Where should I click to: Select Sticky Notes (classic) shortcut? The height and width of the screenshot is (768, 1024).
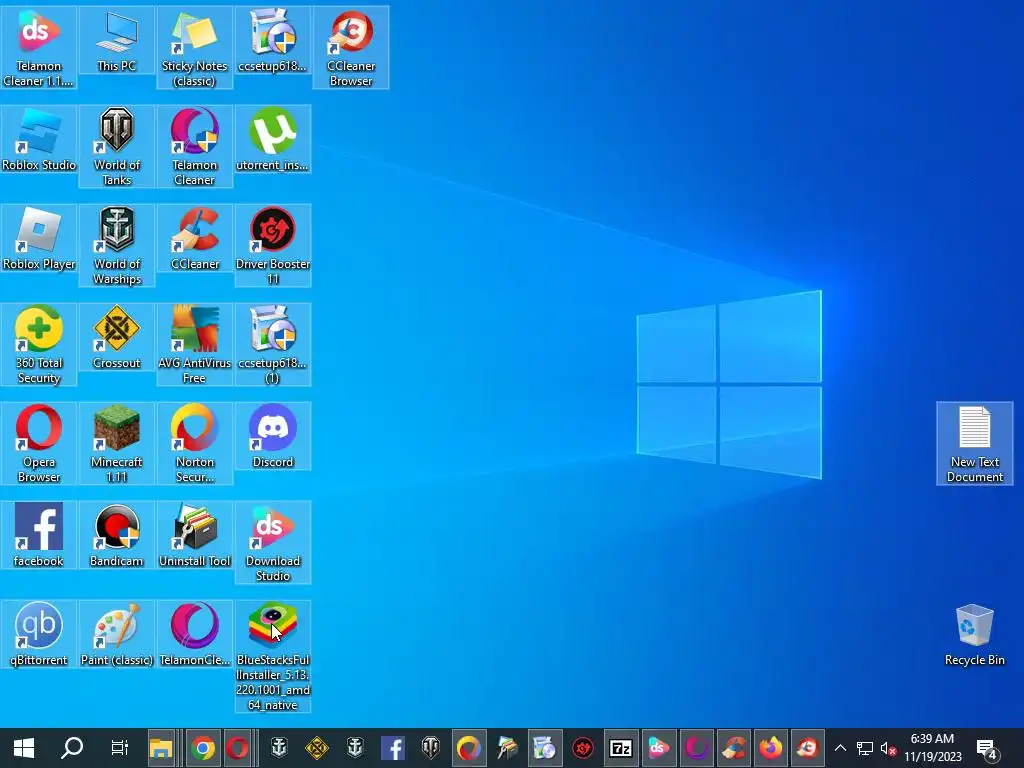coord(195,47)
